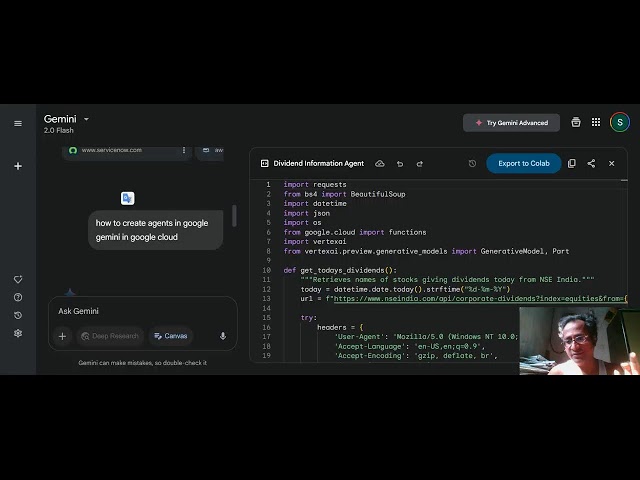The image size is (640, 480).
Task: Open version history clock icon
Action: point(472,163)
